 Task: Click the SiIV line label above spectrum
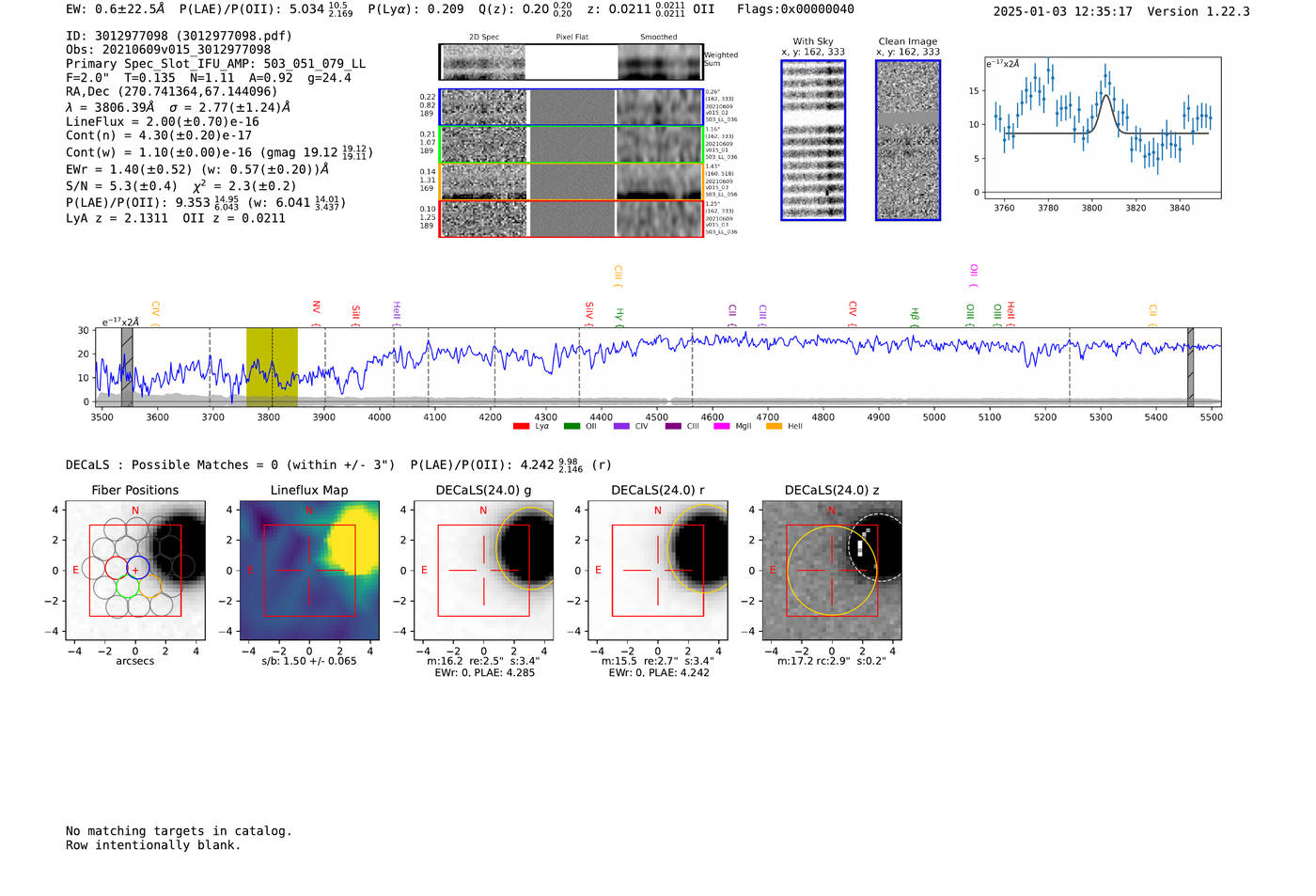click(x=589, y=312)
